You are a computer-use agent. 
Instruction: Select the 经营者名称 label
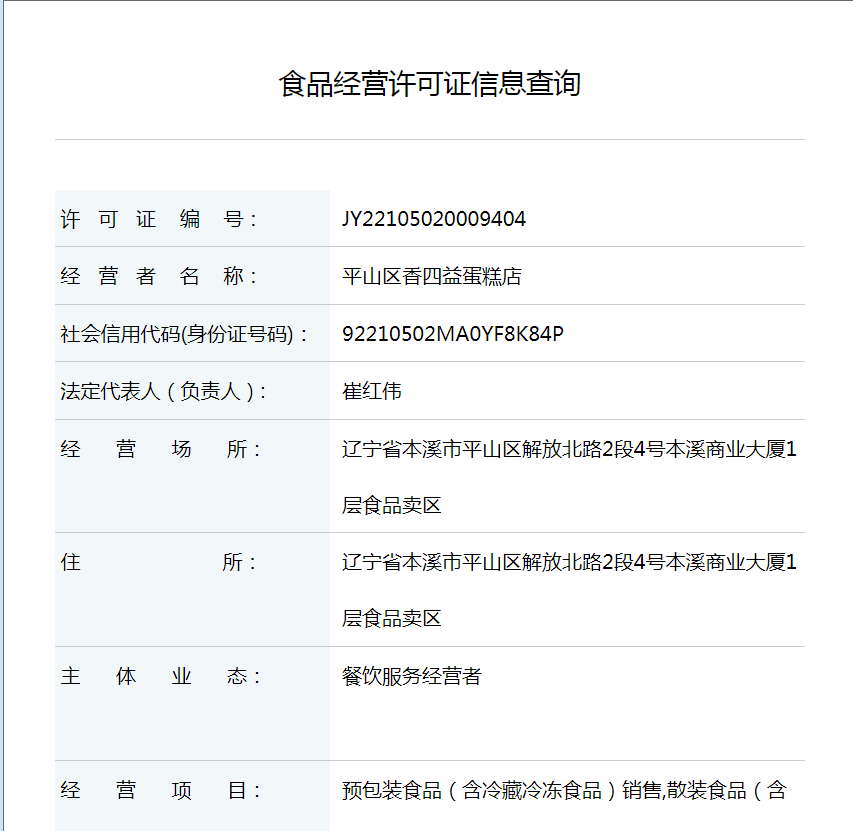[x=158, y=276]
